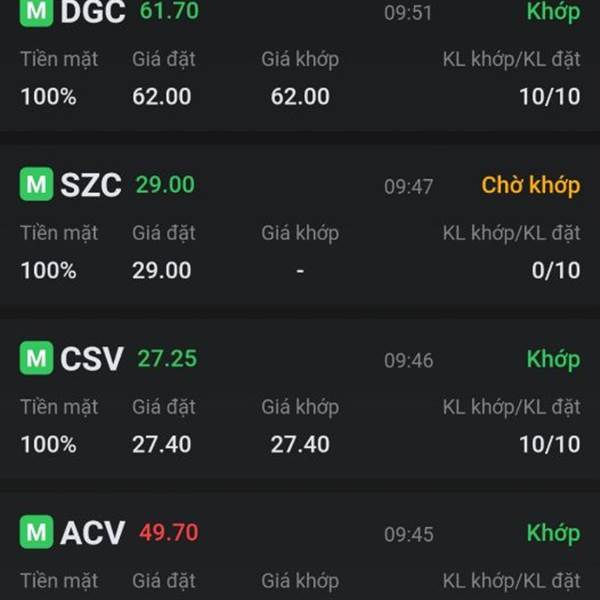
Task: Open the SZC stock symbol
Action: point(91,185)
